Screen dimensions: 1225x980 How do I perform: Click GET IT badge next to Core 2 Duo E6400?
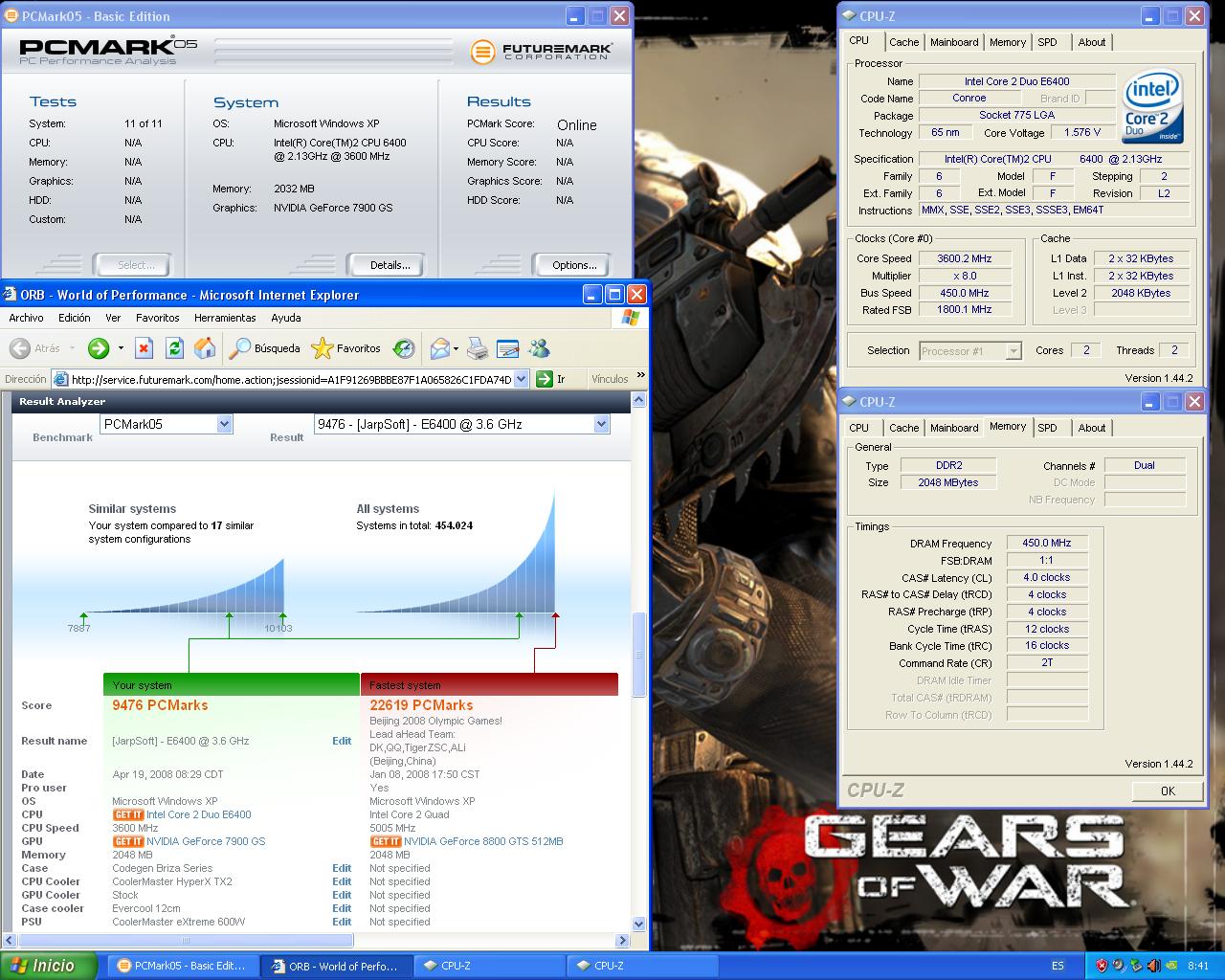(x=128, y=814)
